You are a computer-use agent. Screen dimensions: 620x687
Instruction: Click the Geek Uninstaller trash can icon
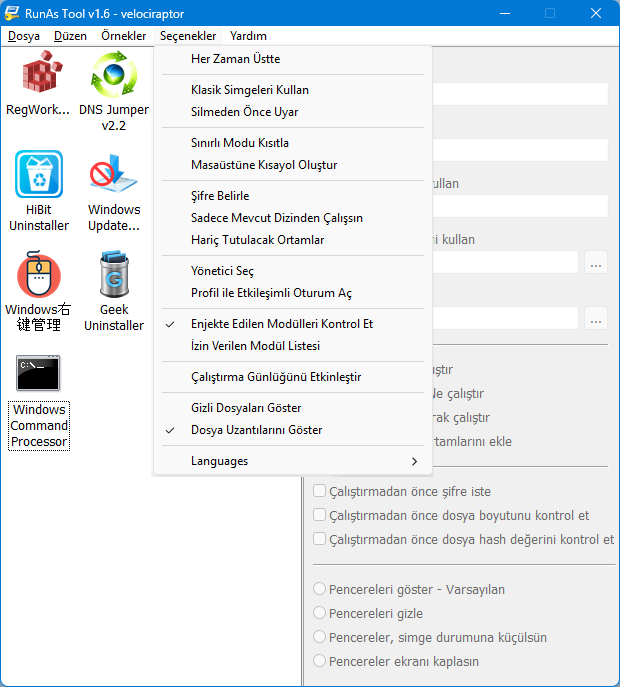click(114, 274)
